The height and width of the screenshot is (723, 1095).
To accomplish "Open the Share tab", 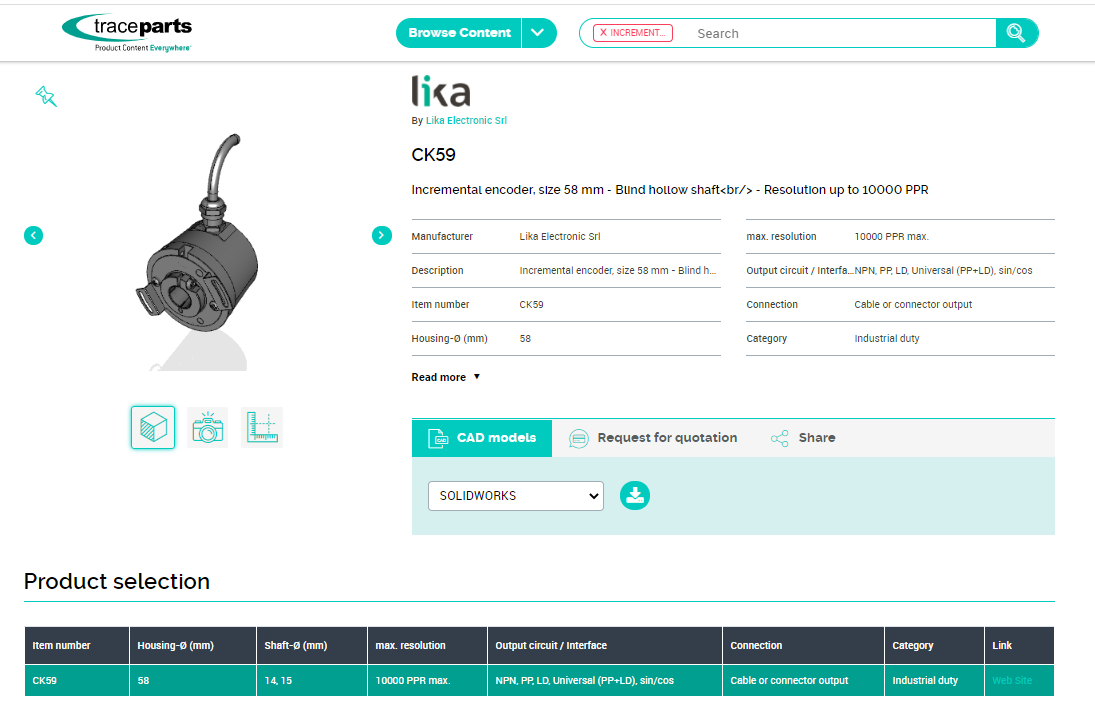I will click(803, 438).
